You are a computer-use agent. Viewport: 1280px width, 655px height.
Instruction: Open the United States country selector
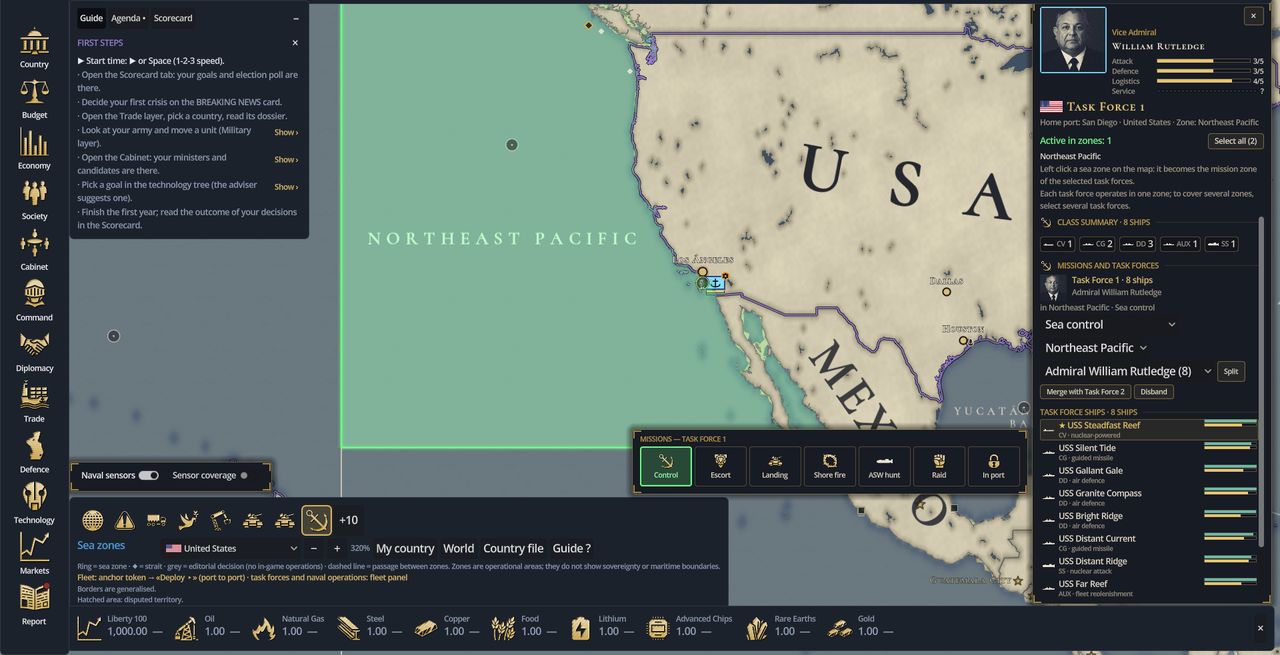coord(231,548)
